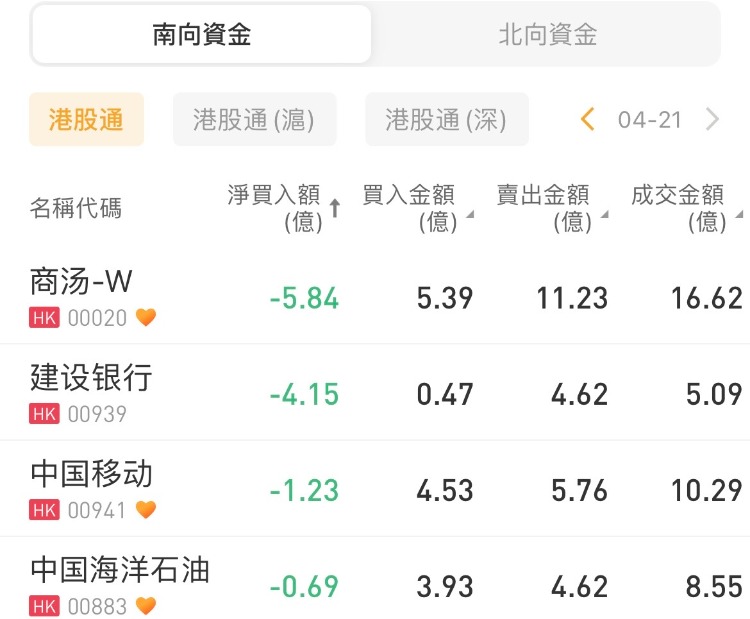This screenshot has height=619, width=750.
Task: Open the 中国海洋石油 stock row
Action: [375, 579]
